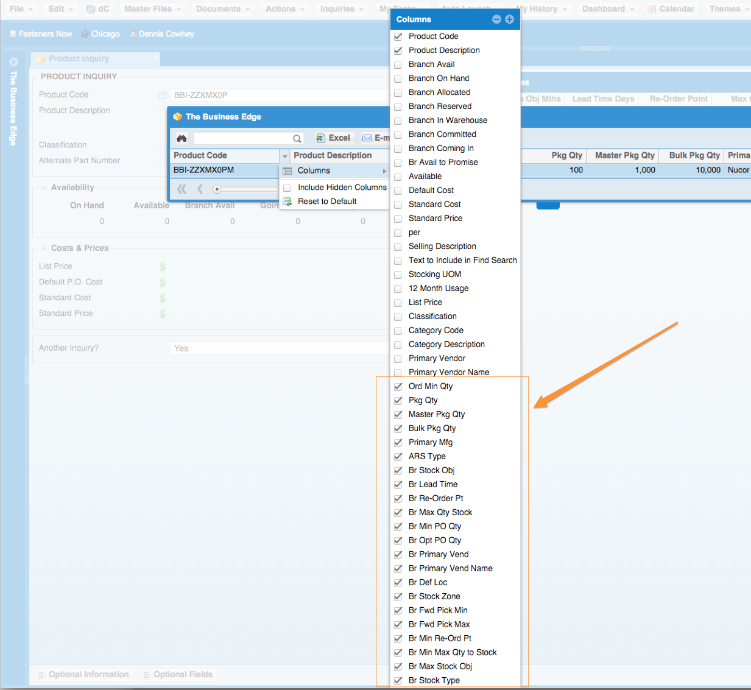Enable the Branch On Hand column
The image size is (751, 690).
[398, 79]
